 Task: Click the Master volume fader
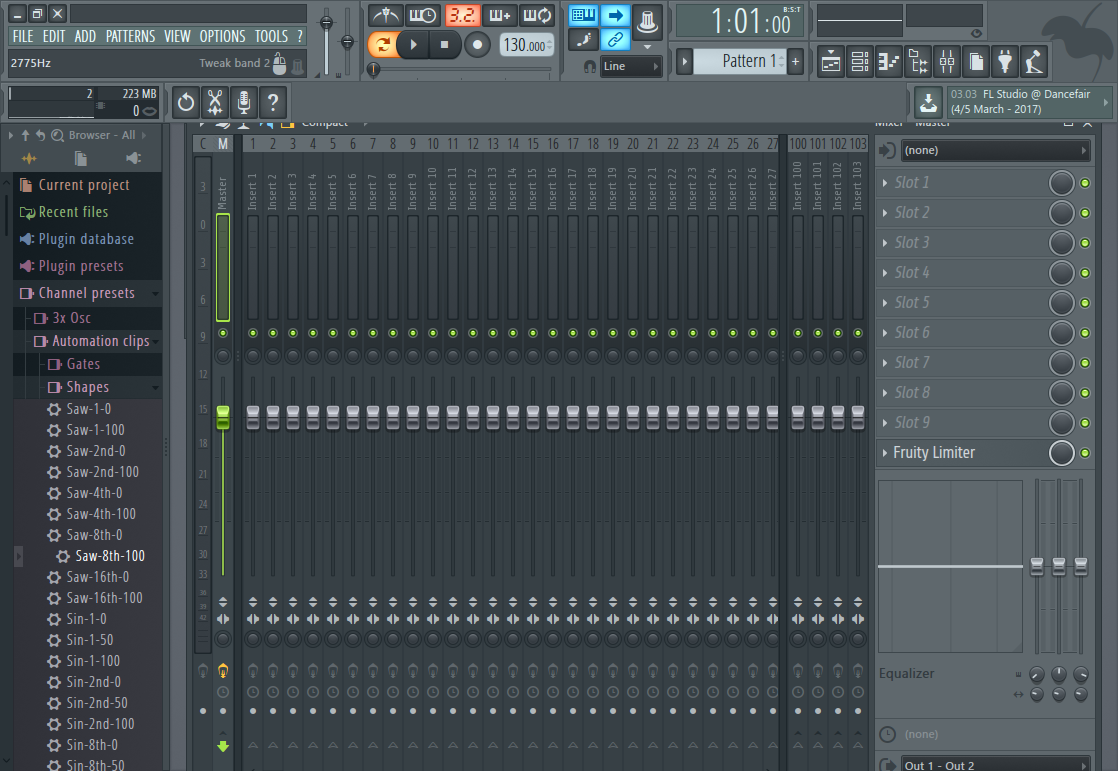click(x=222, y=417)
